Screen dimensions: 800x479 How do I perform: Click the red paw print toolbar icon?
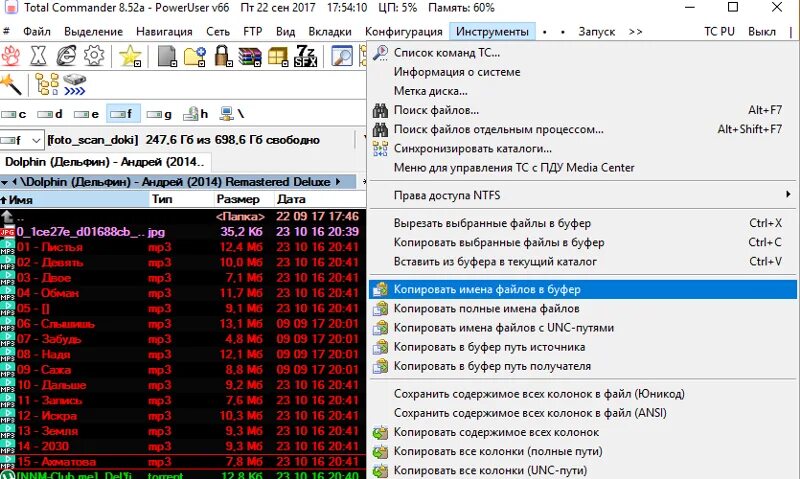tap(10, 56)
